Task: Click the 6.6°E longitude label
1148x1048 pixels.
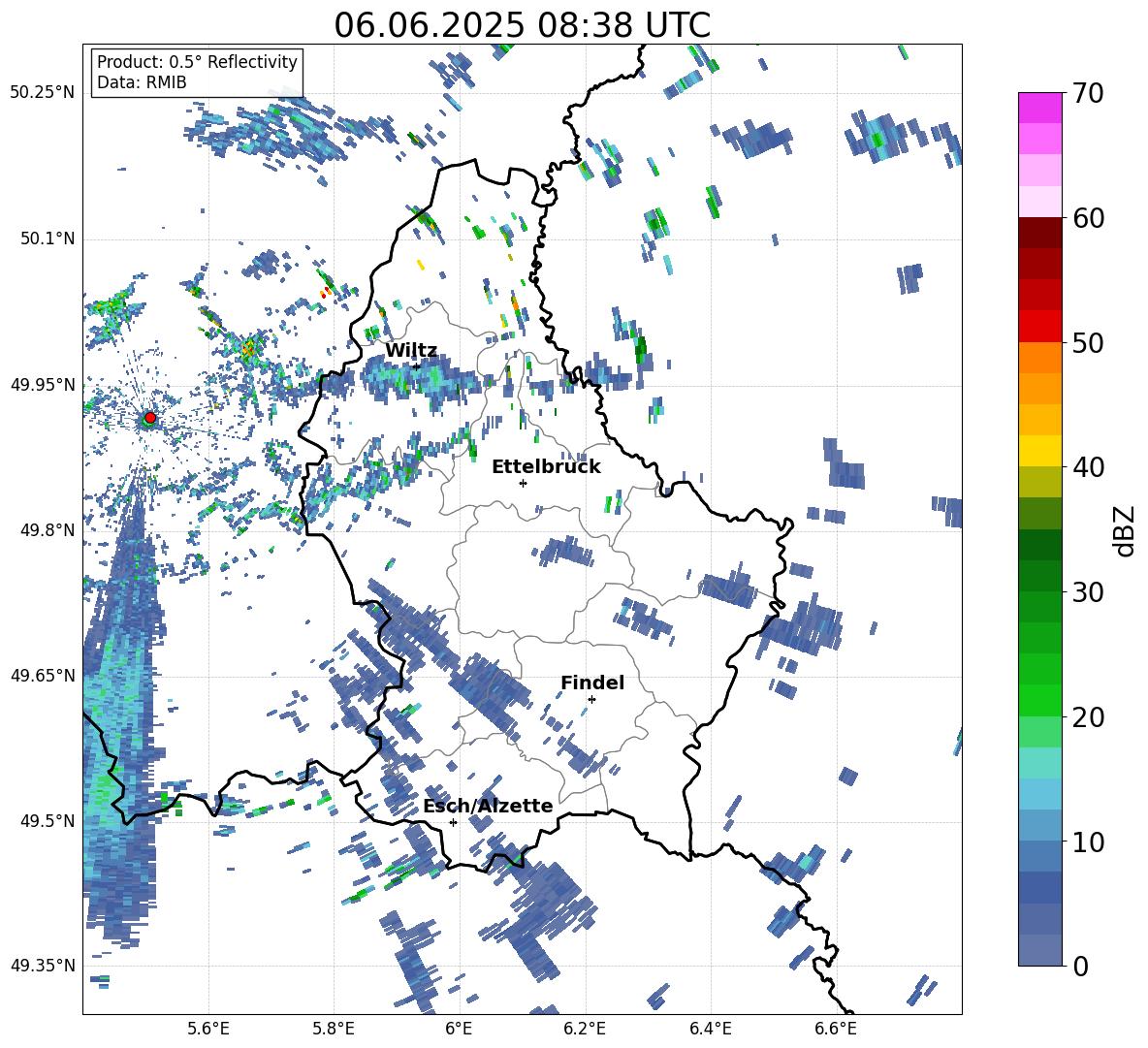Action: (x=836, y=1029)
